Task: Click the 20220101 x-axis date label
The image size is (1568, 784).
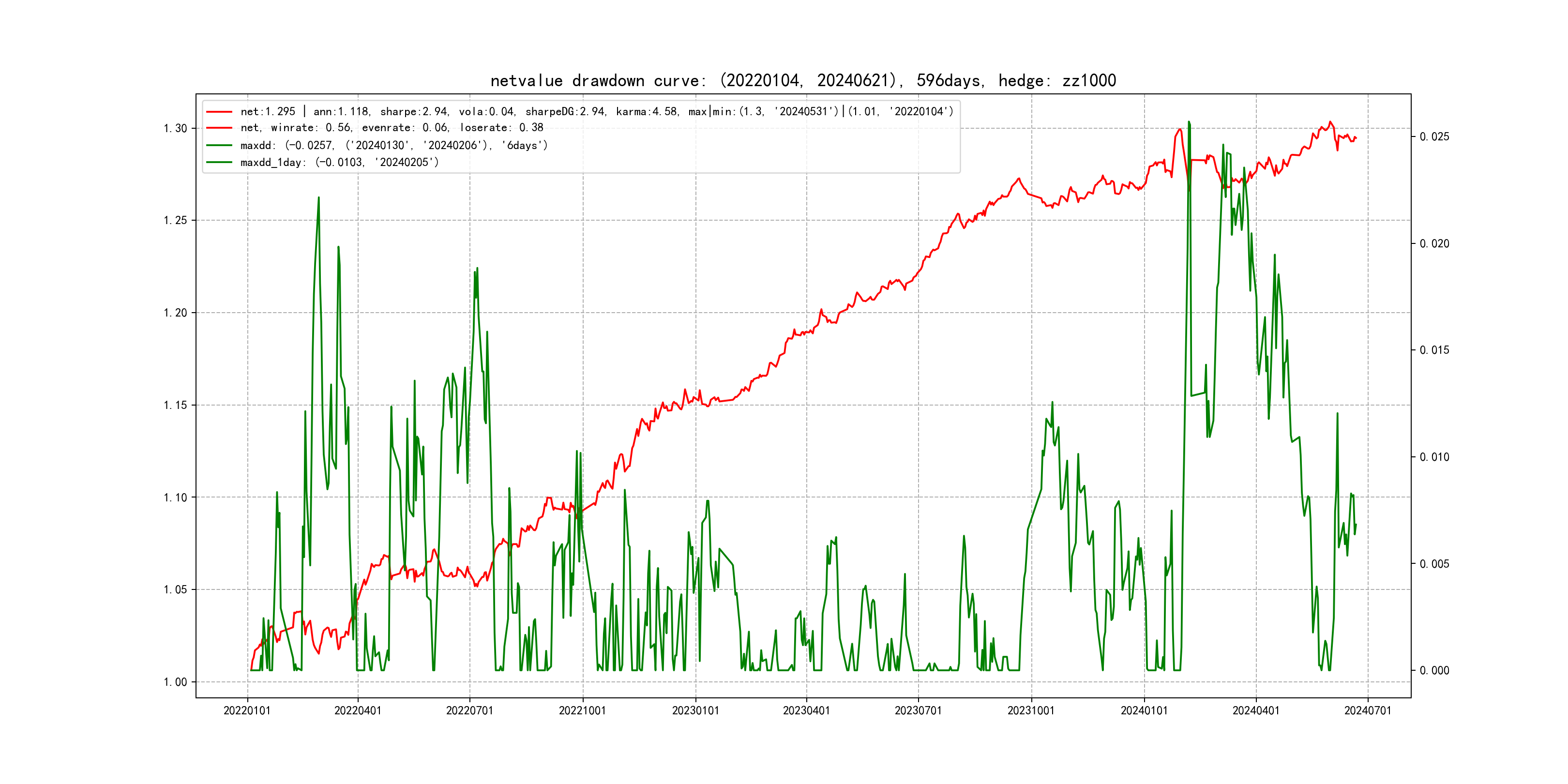Action: 247,711
